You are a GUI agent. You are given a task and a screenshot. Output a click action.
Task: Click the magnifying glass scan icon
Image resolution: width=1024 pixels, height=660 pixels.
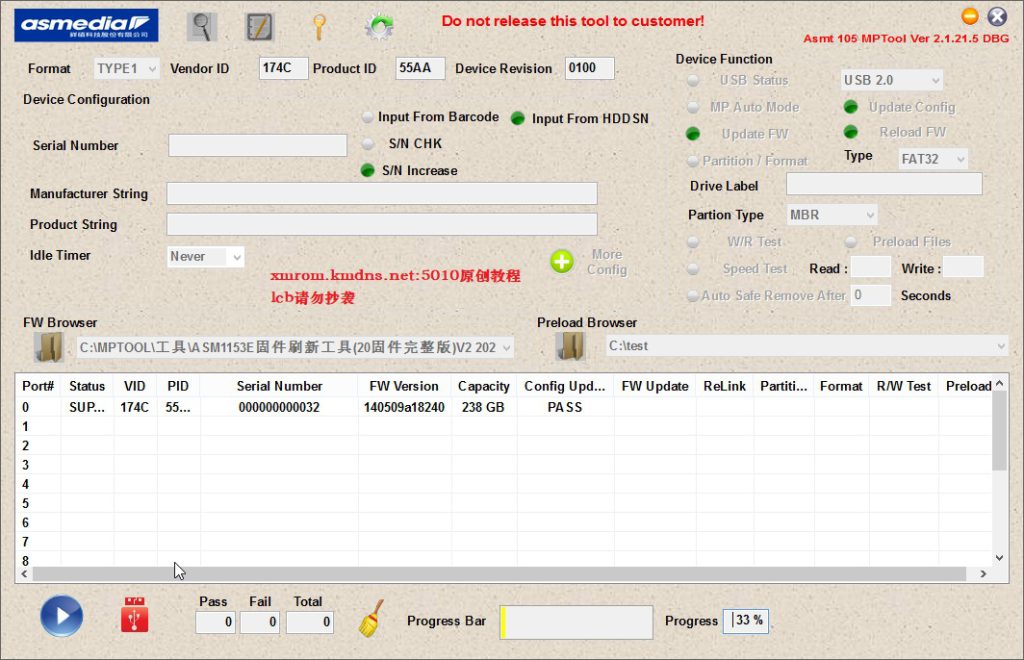pos(203,26)
